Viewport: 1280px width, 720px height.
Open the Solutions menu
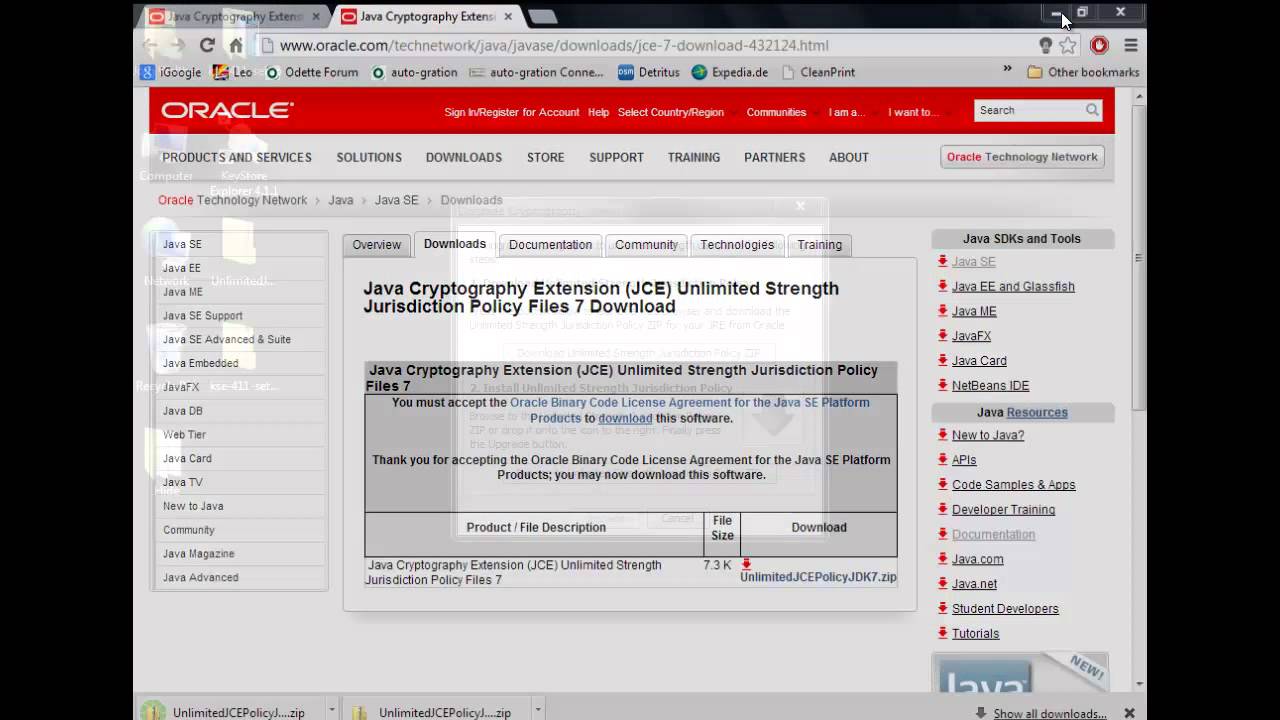coord(369,157)
